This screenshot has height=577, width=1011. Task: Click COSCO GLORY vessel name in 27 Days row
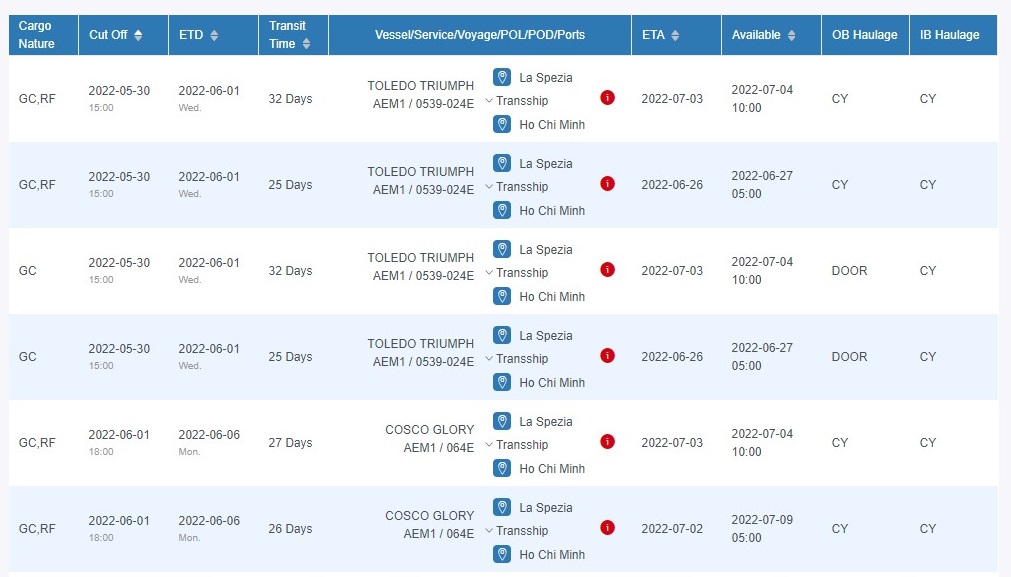(429, 430)
